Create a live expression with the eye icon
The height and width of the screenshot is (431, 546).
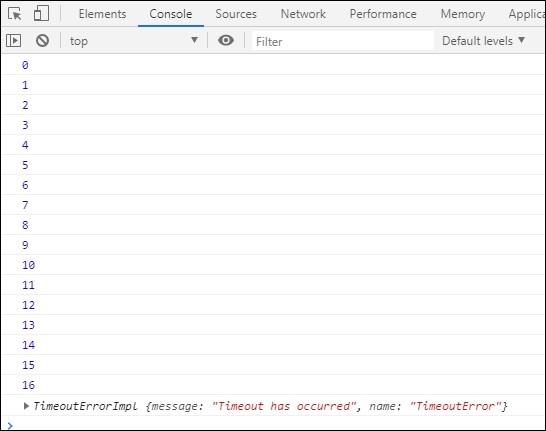226,40
